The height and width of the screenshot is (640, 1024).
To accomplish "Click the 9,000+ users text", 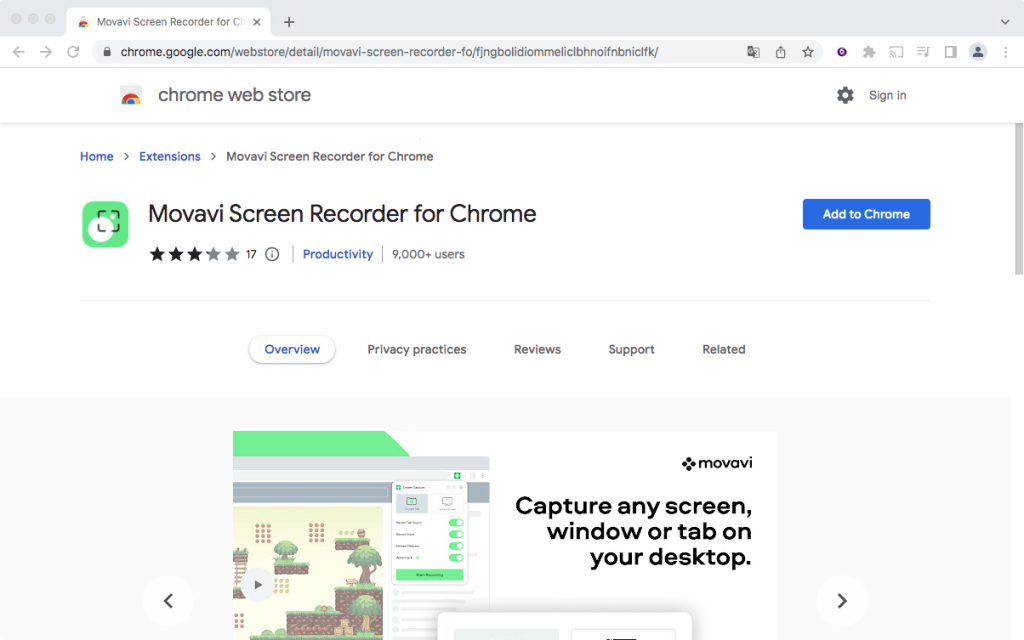I will [428, 254].
